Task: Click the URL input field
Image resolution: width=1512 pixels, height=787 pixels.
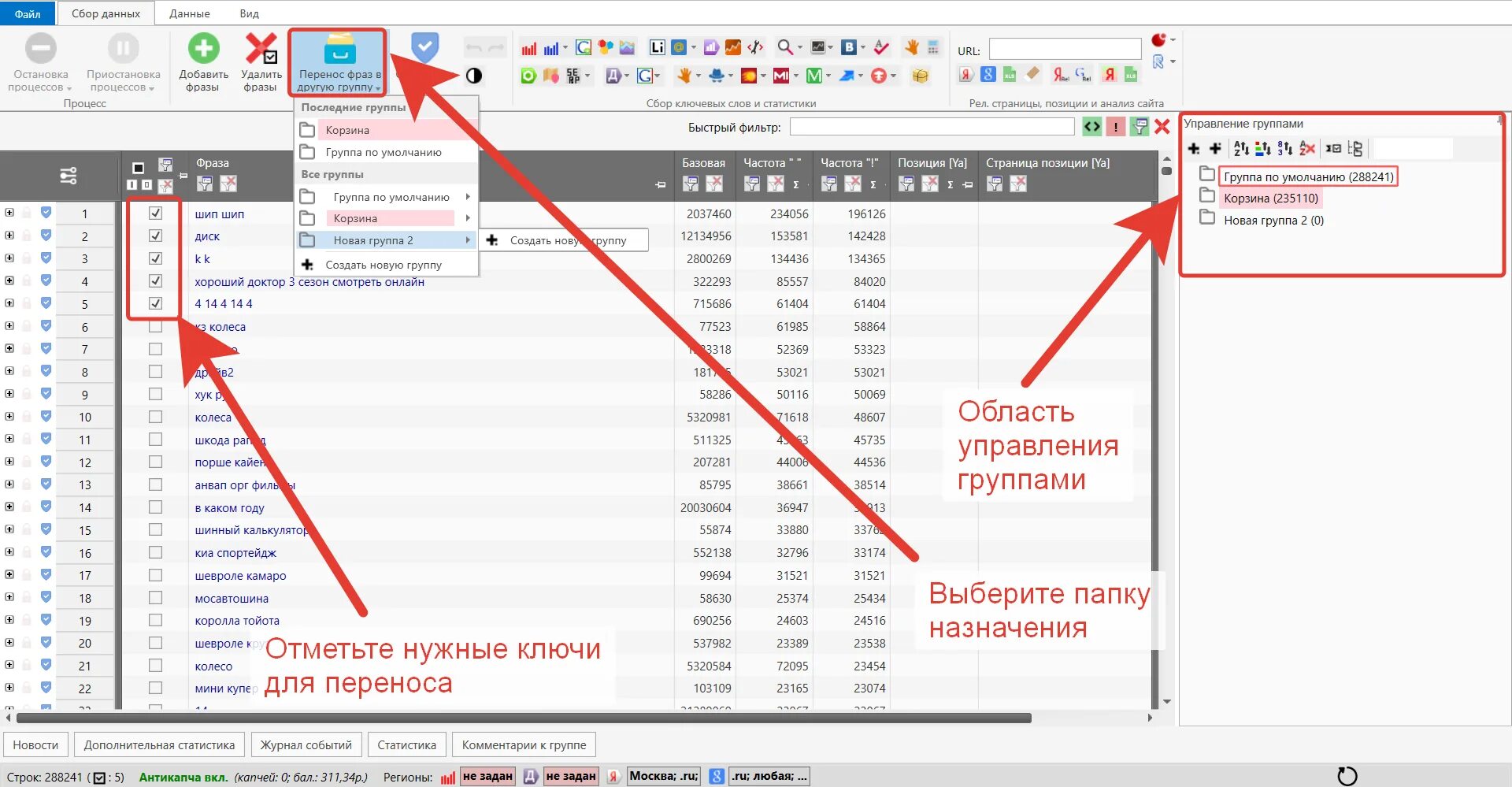Action: [x=1065, y=50]
